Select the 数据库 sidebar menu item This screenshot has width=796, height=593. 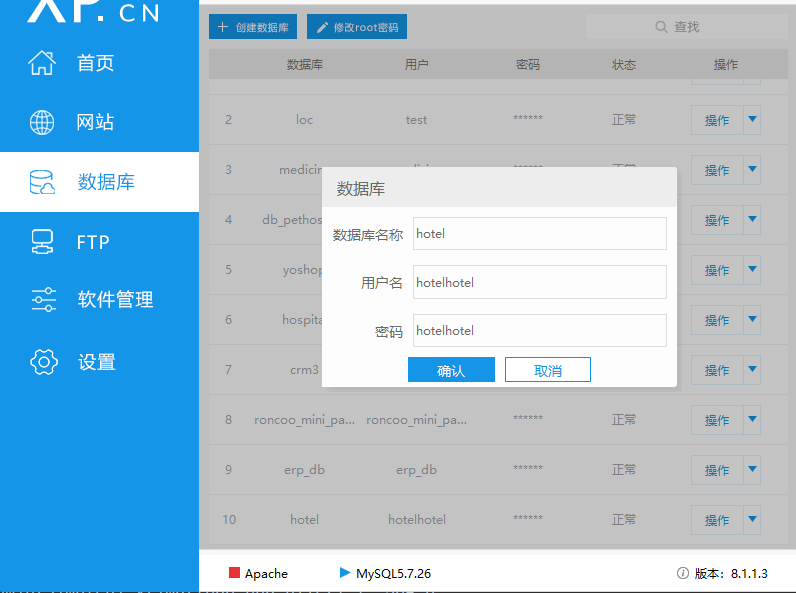[100, 182]
